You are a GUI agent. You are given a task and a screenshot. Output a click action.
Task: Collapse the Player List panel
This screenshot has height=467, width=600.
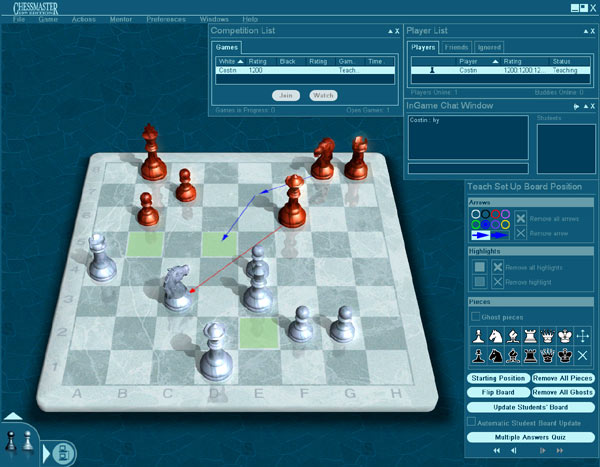pyautogui.click(x=586, y=31)
